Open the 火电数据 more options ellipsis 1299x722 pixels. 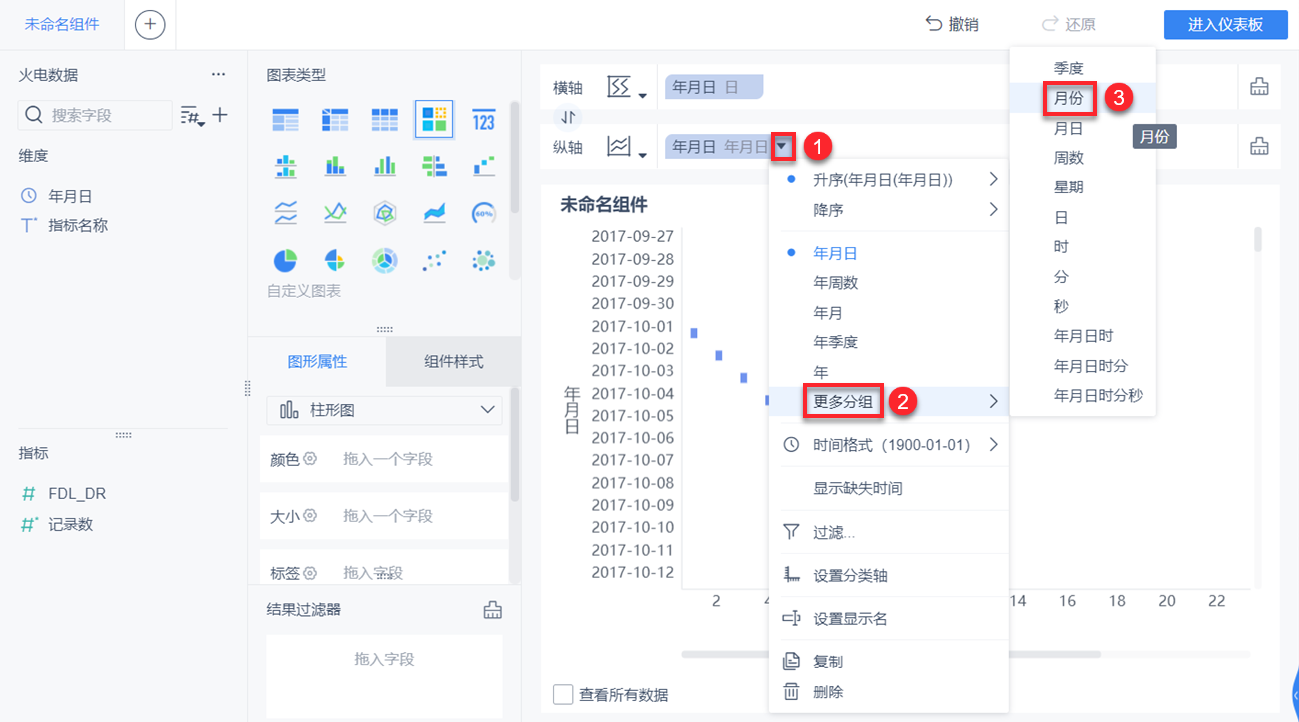(x=218, y=75)
